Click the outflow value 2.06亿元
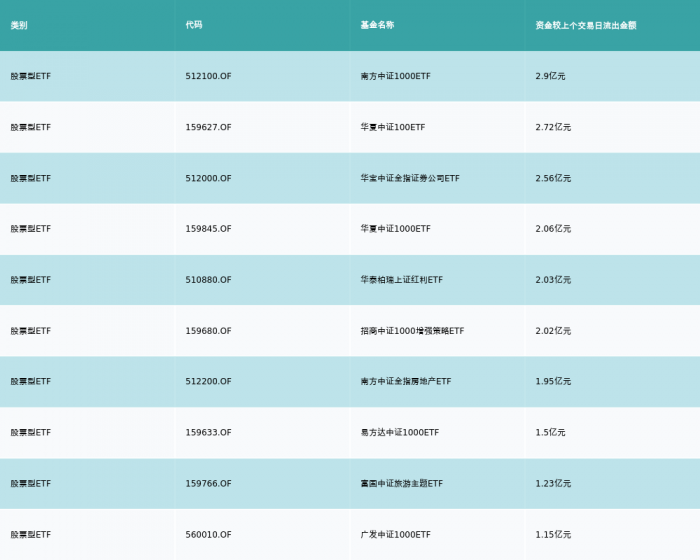This screenshot has height=560, width=700. coord(553,229)
